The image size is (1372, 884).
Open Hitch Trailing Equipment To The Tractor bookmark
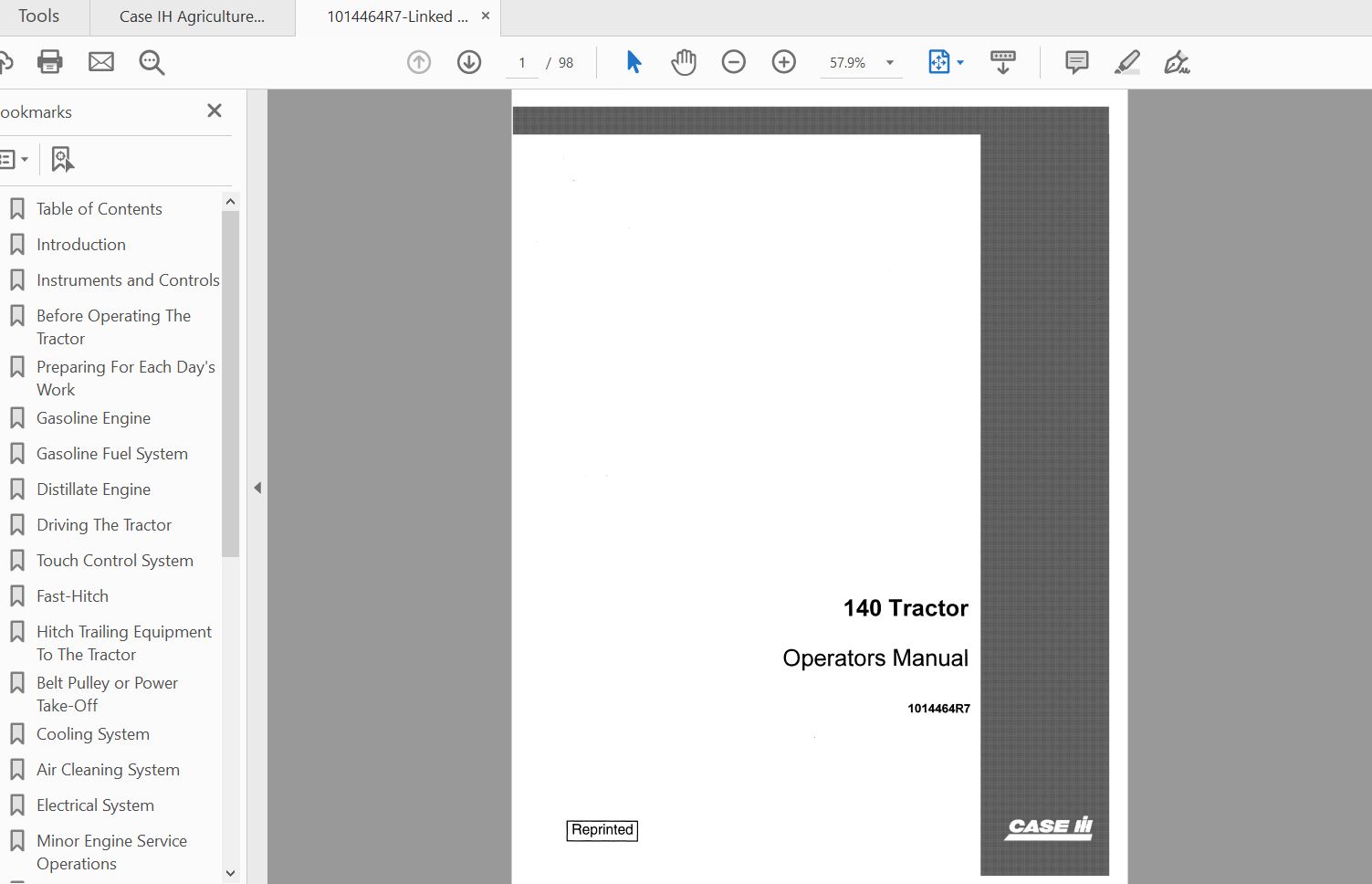124,643
